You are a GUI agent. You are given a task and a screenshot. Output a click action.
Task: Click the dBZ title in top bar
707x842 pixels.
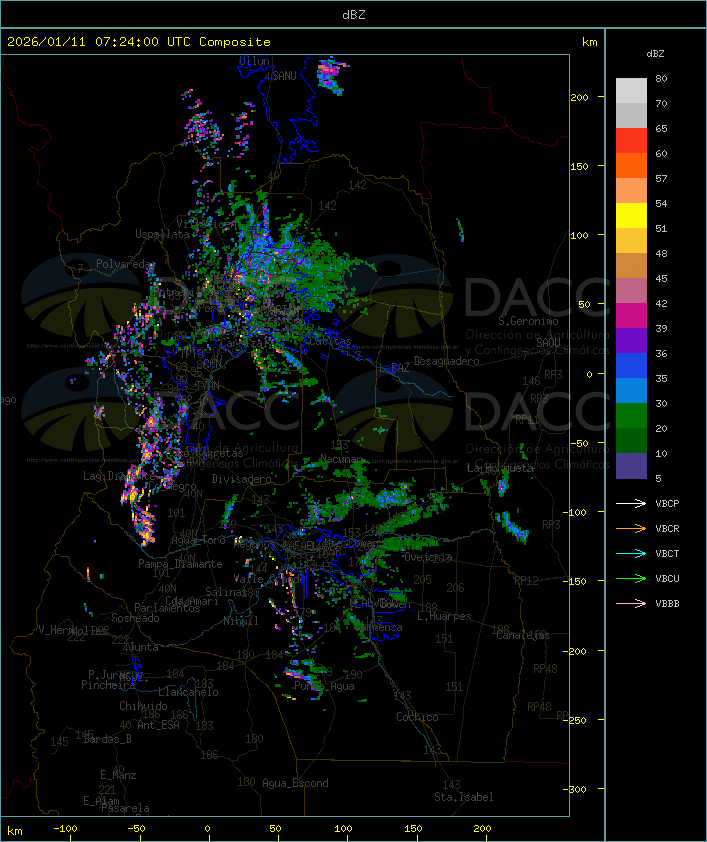point(354,14)
